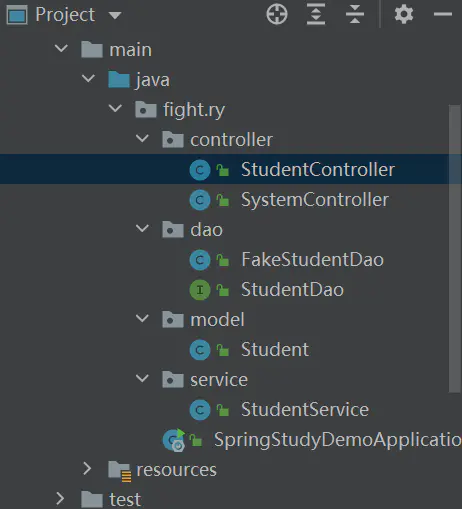Collapse the service package
462x509 pixels.
tap(142, 379)
